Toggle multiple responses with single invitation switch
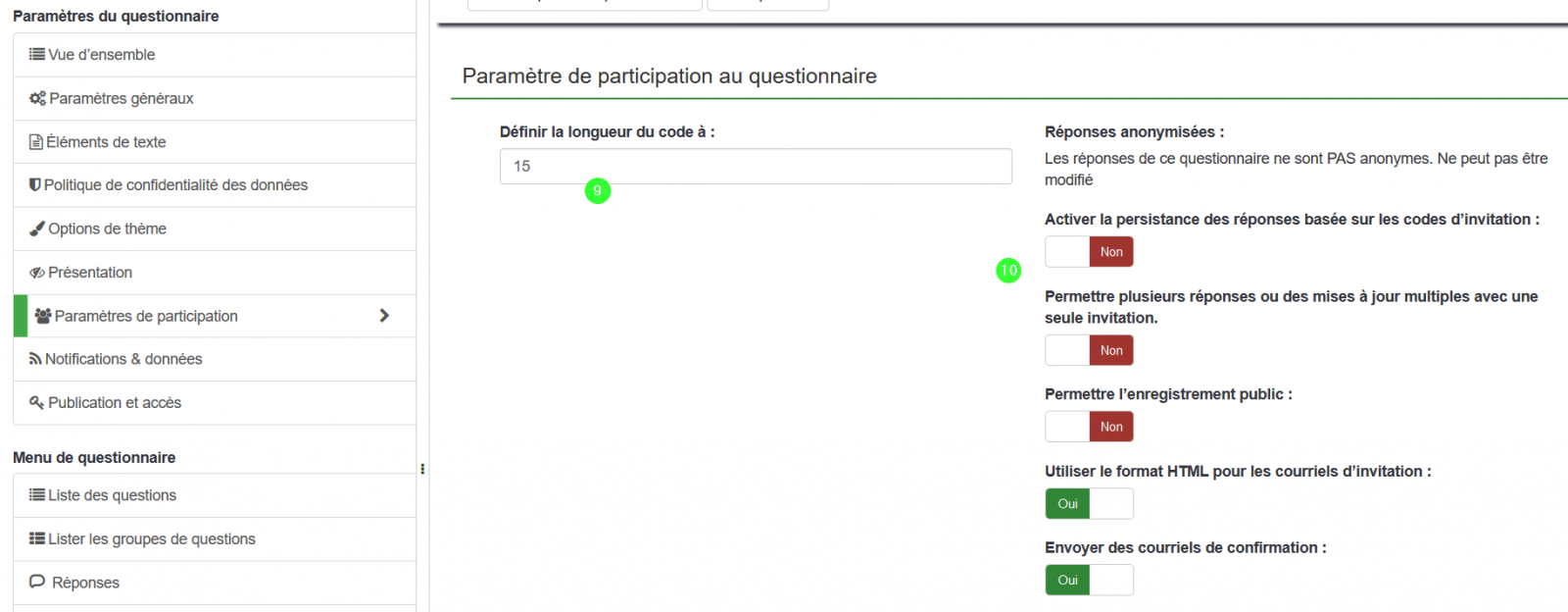This screenshot has width=1568, height=612. [x=1089, y=350]
